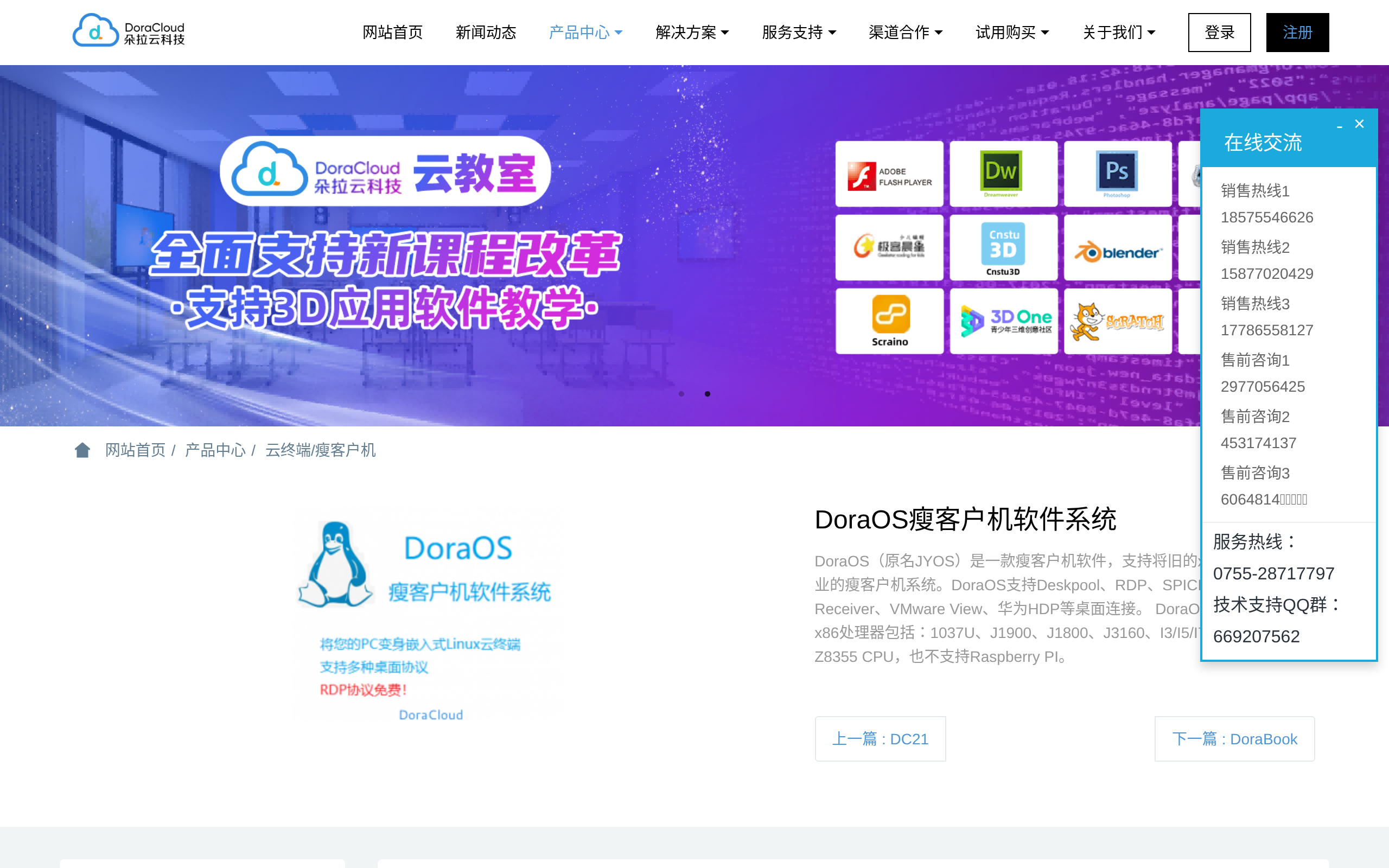1389x868 pixels.
Task: Click the DoraOS penguin product image
Action: tap(428, 618)
